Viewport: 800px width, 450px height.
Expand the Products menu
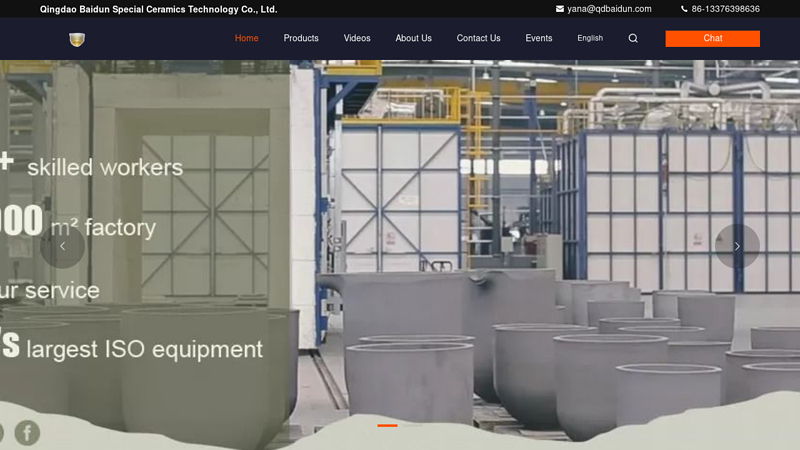[301, 39]
